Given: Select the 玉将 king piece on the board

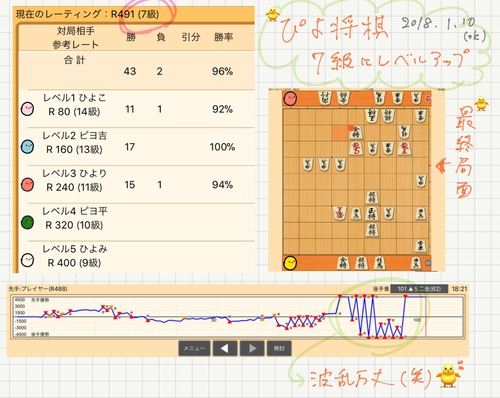Looking at the screenshot, I should [372, 213].
